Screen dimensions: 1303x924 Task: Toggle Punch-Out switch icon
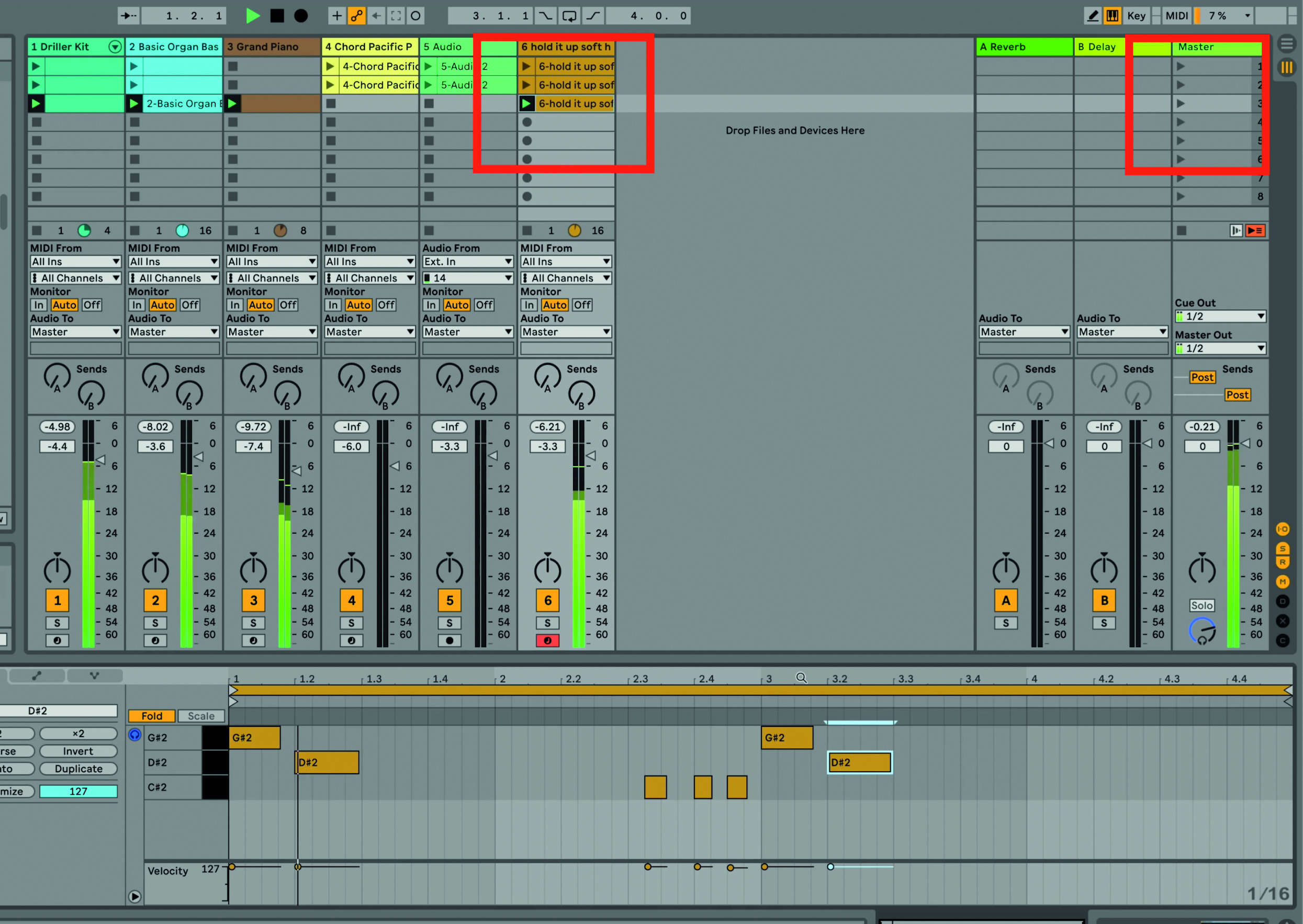pyautogui.click(x=593, y=16)
